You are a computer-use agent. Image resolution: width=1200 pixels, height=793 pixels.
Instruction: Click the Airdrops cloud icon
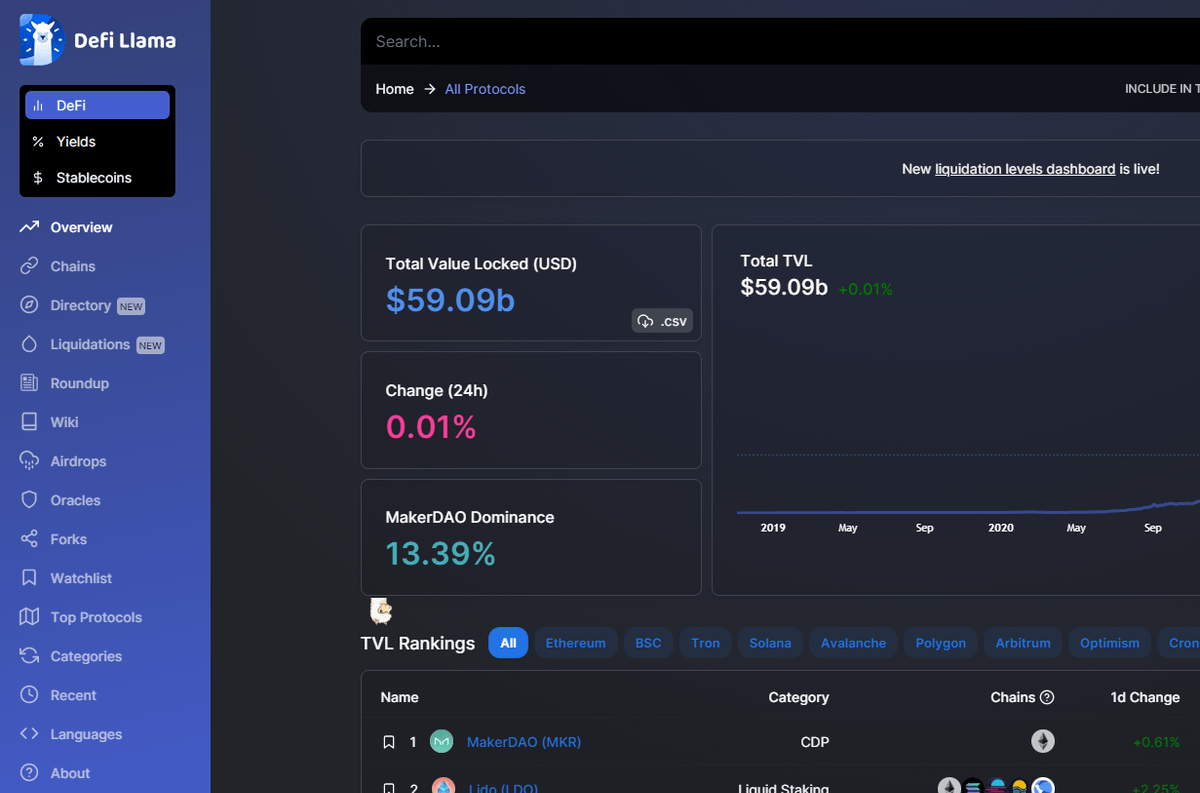pos(29,461)
